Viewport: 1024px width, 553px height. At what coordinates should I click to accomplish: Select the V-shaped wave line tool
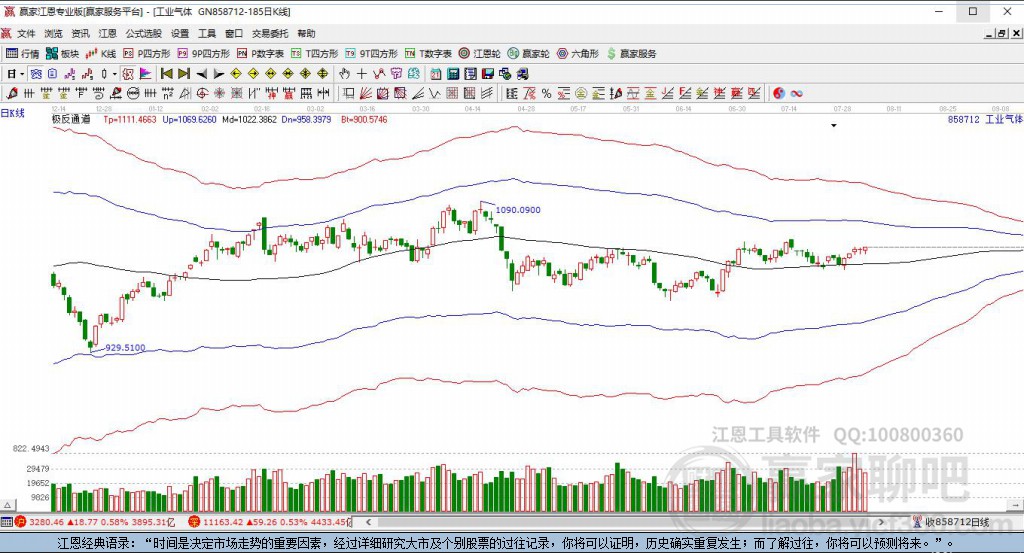click(x=435, y=93)
